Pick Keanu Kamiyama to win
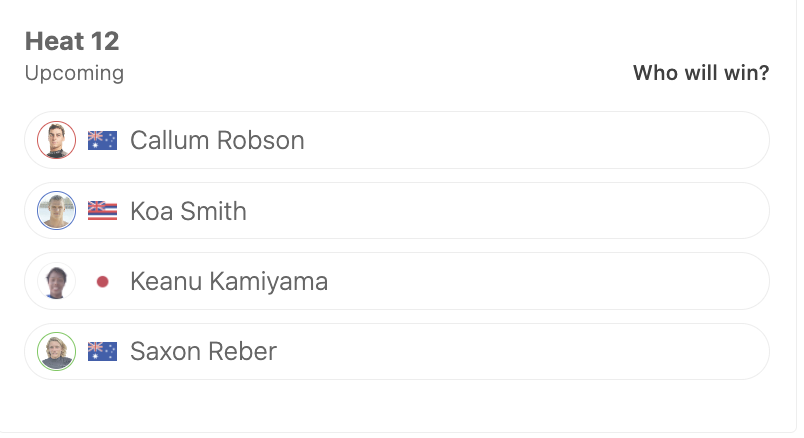804x438 pixels. [x=397, y=281]
